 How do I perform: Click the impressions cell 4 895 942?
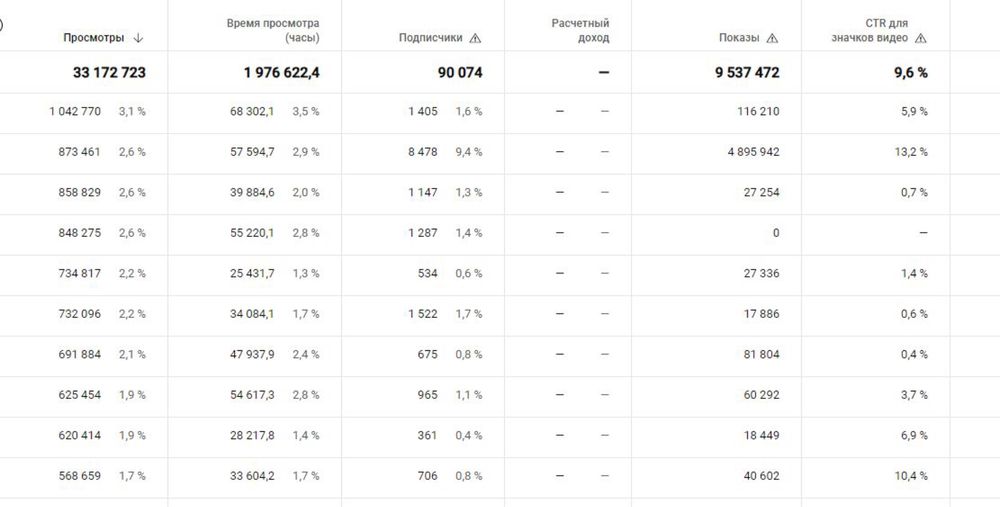pos(747,152)
